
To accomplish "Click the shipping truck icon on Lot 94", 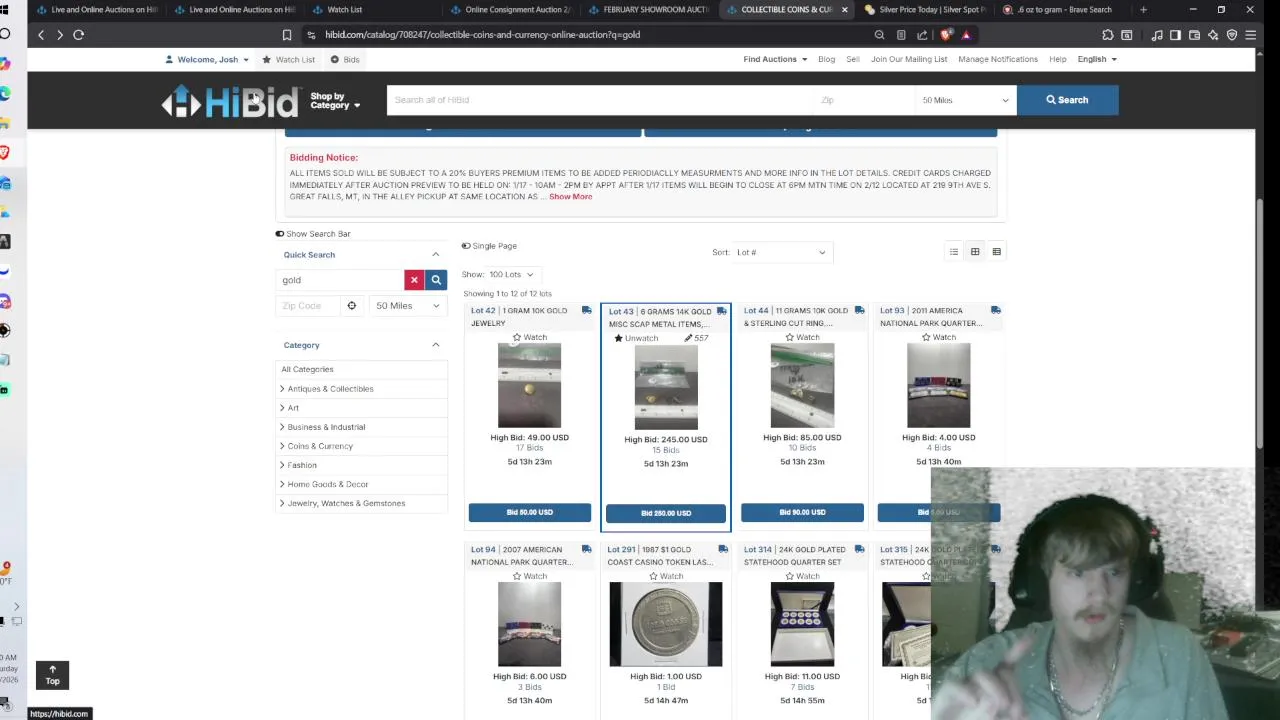I will pyautogui.click(x=586, y=550).
